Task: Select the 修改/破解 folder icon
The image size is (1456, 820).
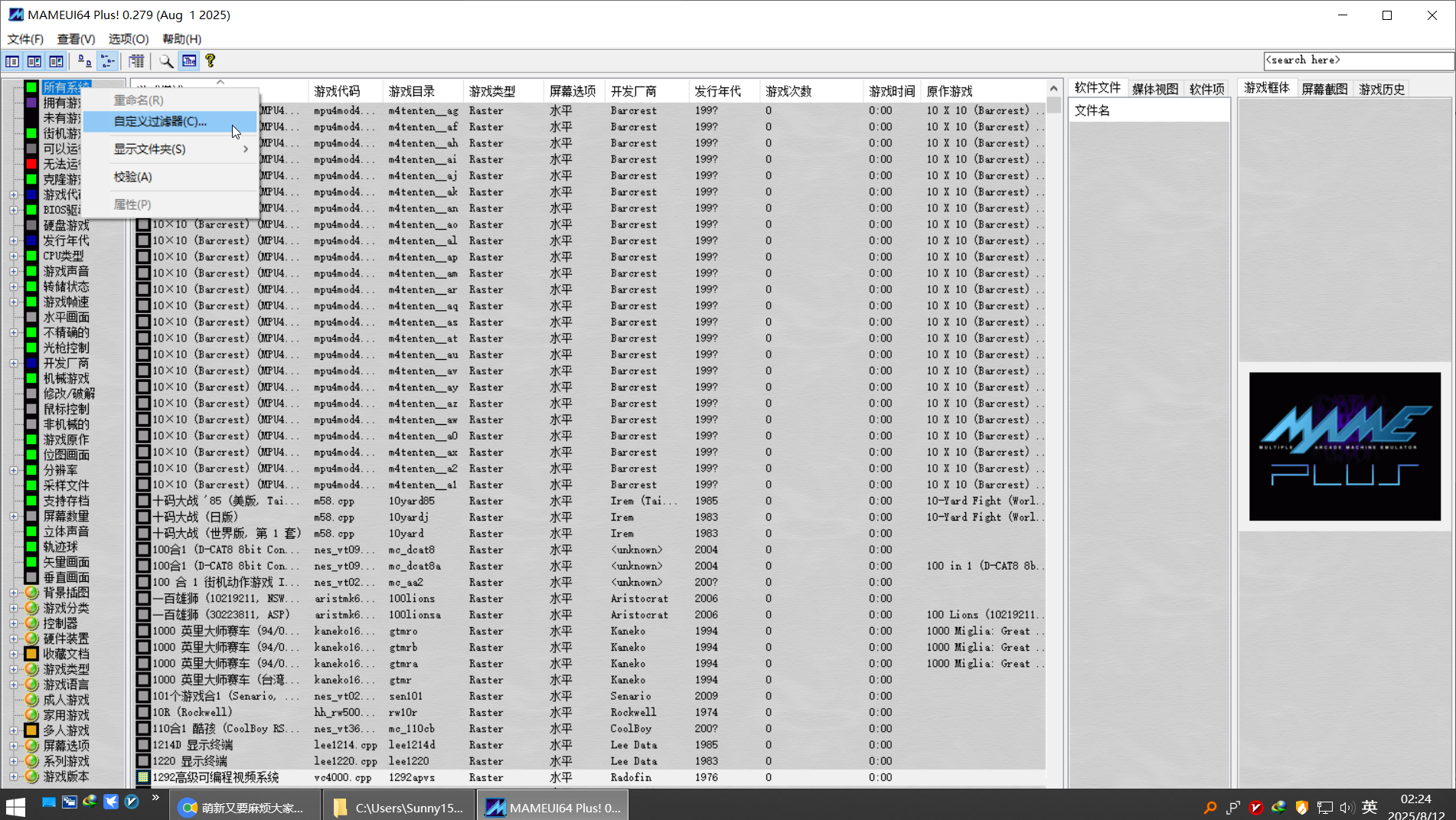Action: click(x=31, y=394)
